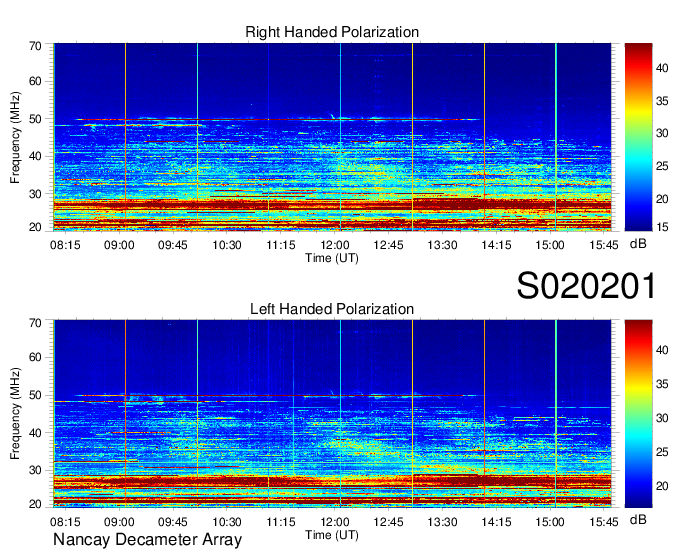
Task: Click the 20 dB value on Left Handed colorbar
Action: click(662, 487)
